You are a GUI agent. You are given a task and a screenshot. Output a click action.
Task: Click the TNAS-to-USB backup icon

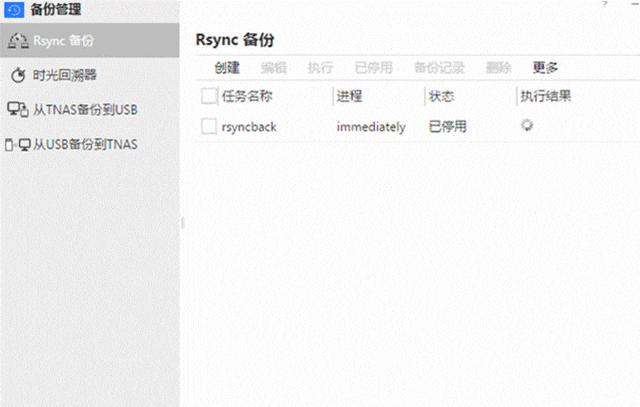tap(17, 109)
